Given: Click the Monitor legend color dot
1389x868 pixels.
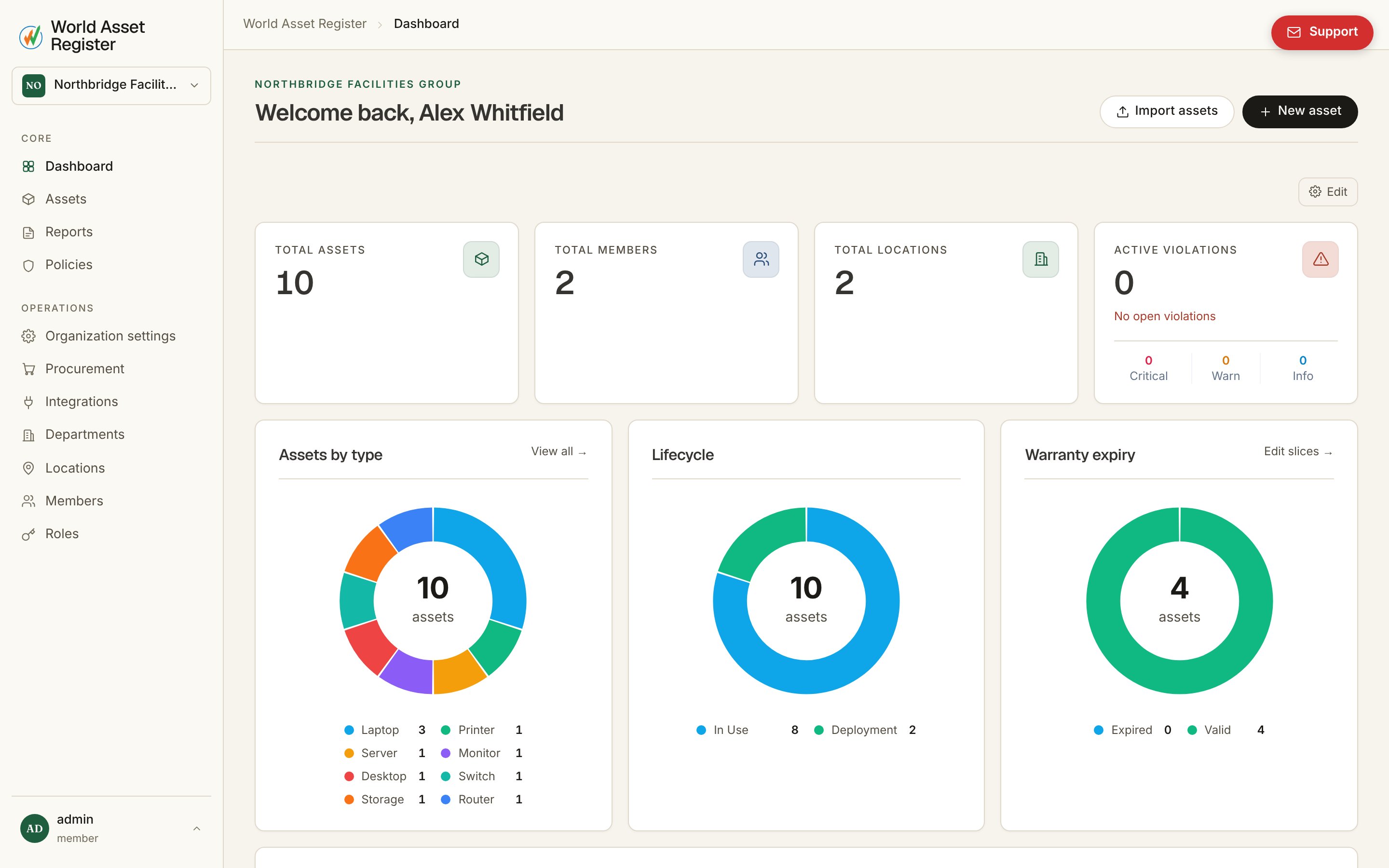Looking at the screenshot, I should tap(446, 753).
